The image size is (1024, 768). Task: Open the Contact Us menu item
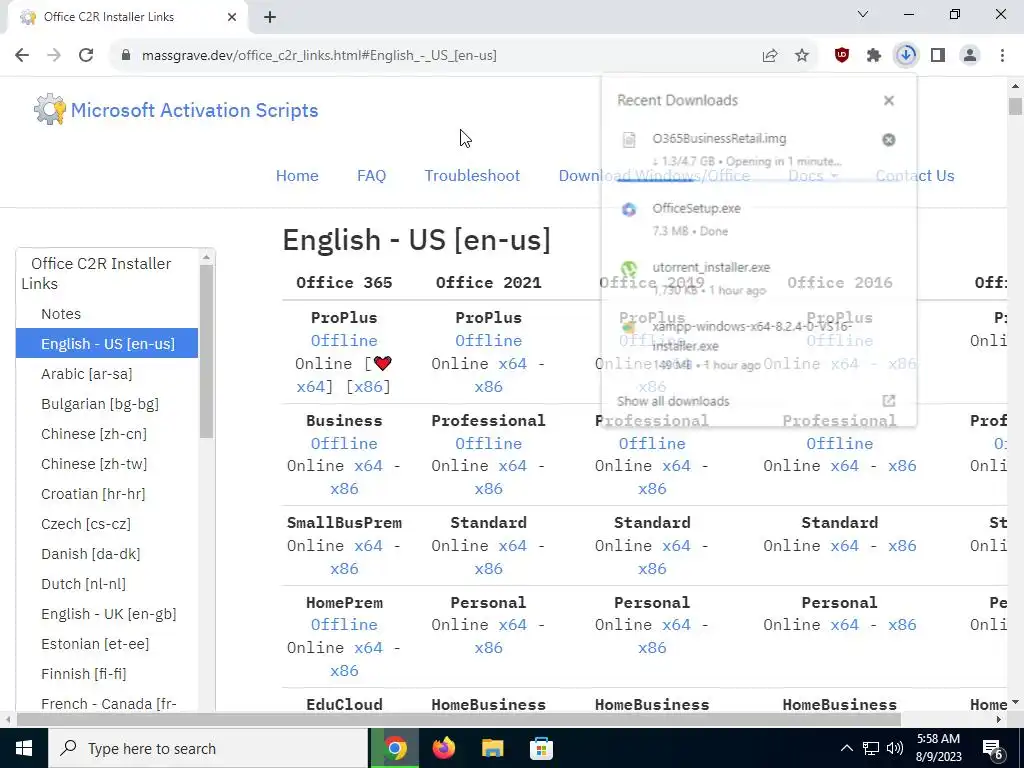click(915, 176)
